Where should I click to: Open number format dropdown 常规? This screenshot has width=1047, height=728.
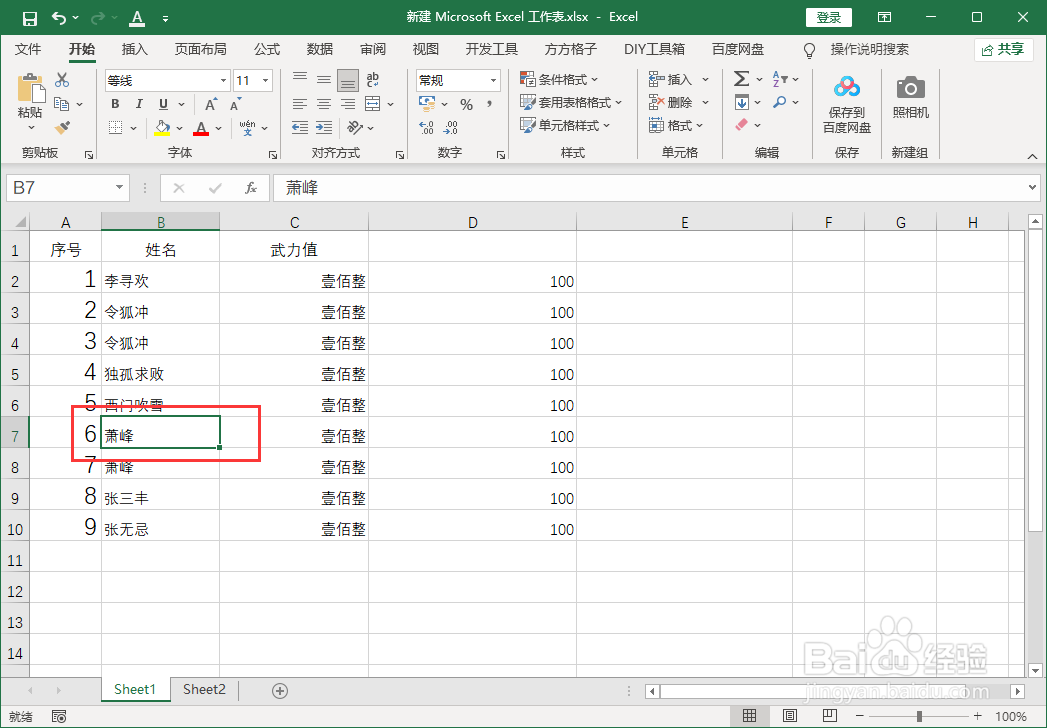(x=493, y=81)
